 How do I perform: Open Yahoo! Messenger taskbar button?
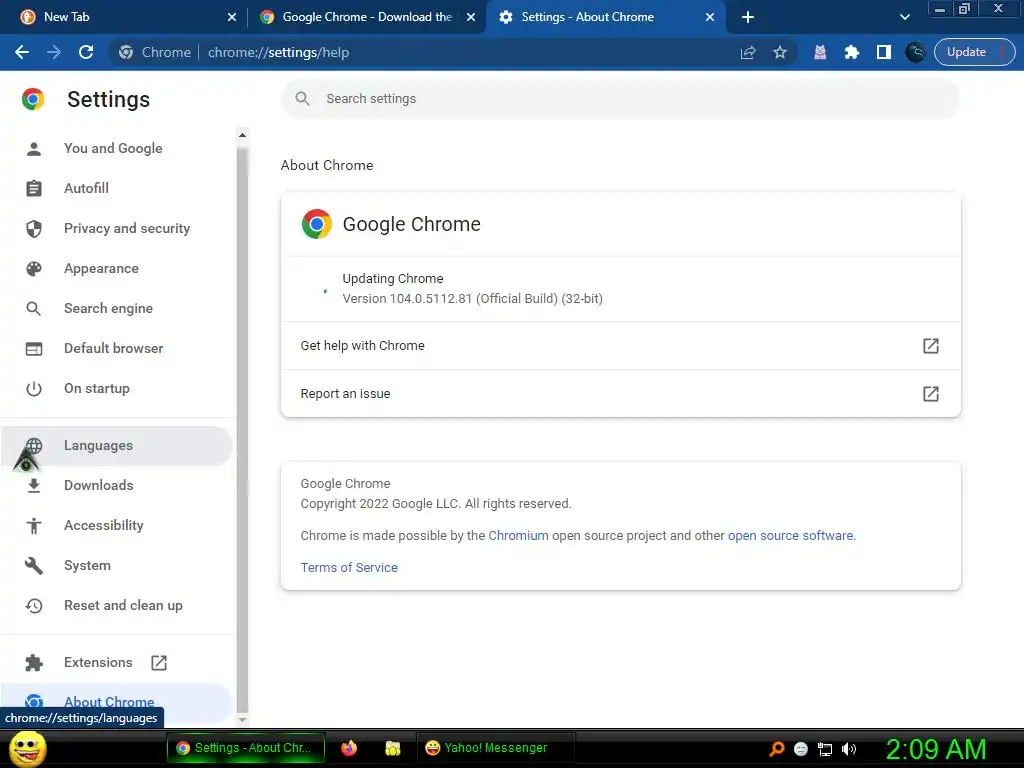pos(495,748)
